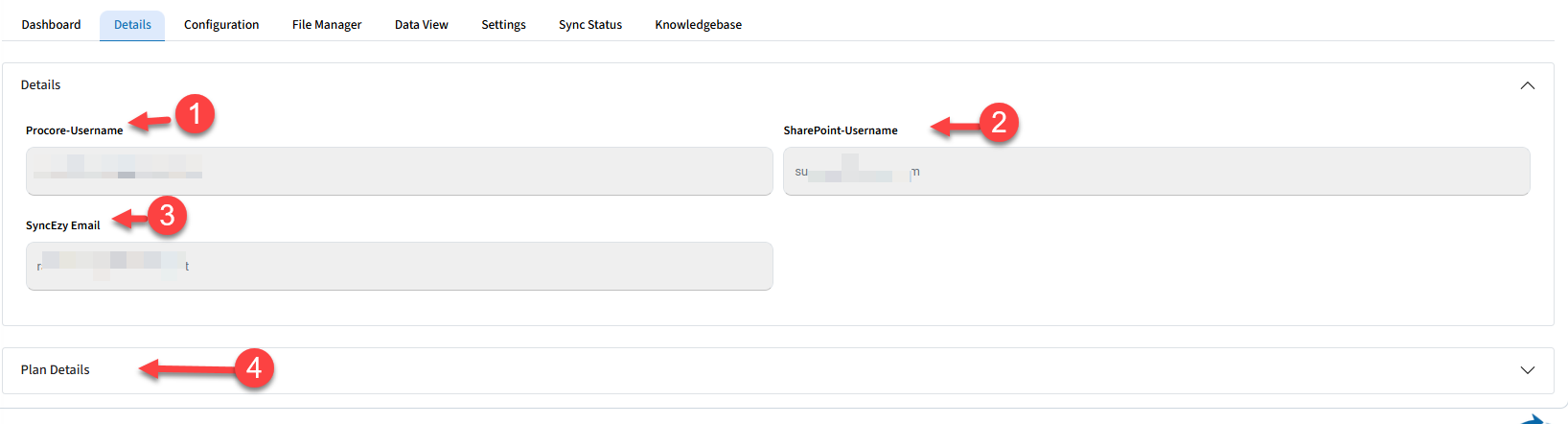The width and height of the screenshot is (1568, 424).
Task: Select the SyncEzy Email input field
Action: [399, 267]
